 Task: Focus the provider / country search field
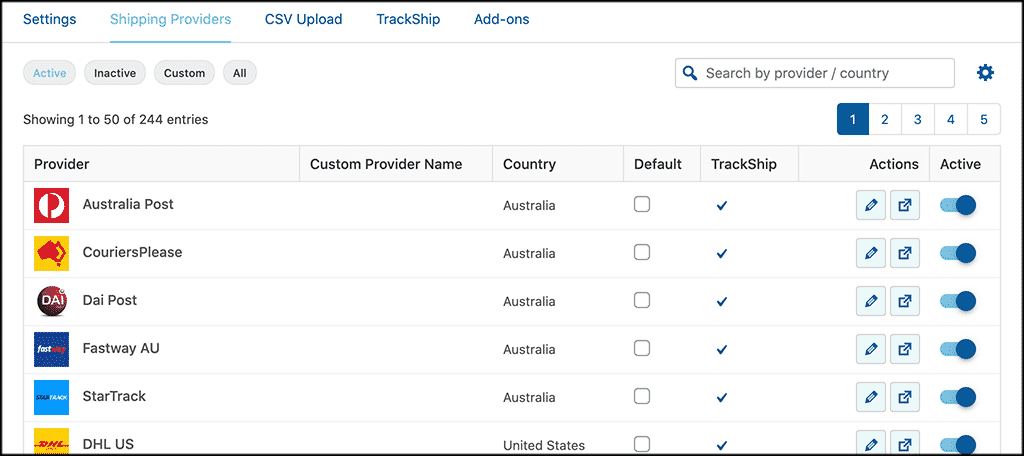(814, 73)
